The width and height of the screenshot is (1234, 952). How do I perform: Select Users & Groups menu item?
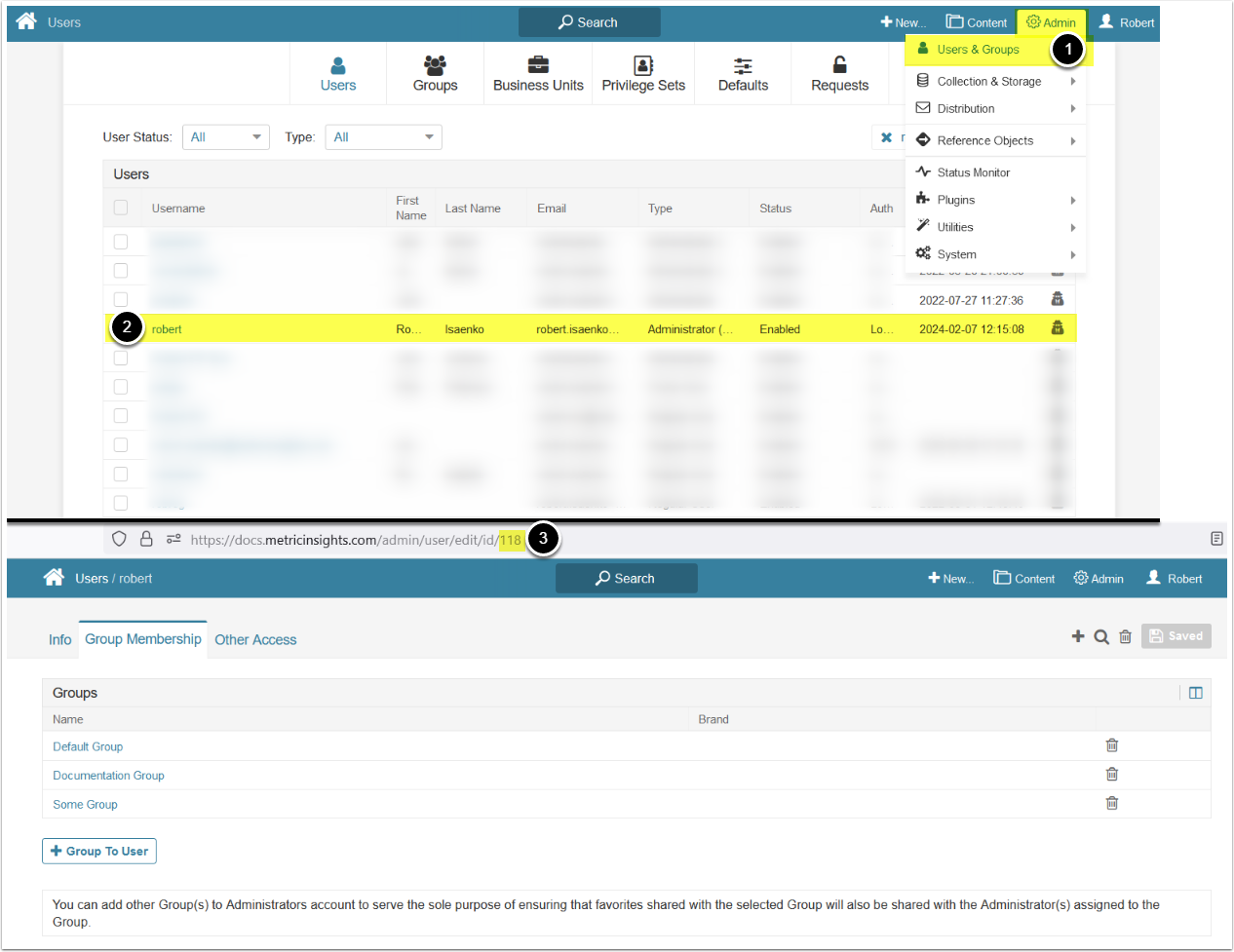click(978, 50)
